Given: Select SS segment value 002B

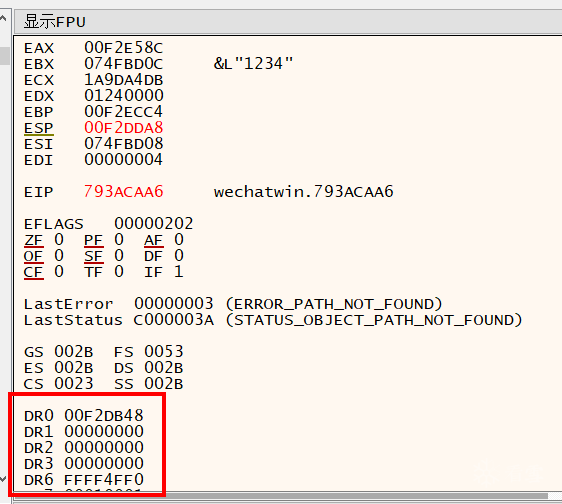Looking at the screenshot, I should (x=164, y=384).
